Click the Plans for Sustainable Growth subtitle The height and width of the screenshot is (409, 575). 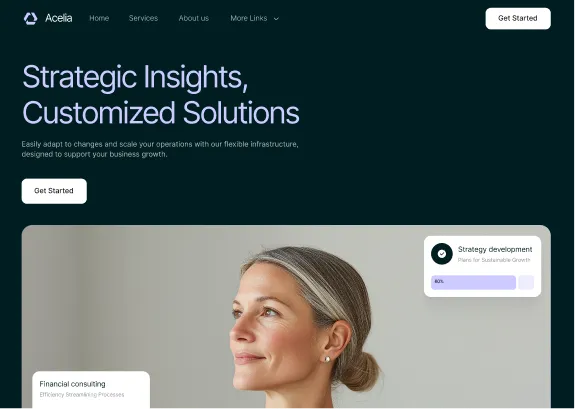click(494, 260)
